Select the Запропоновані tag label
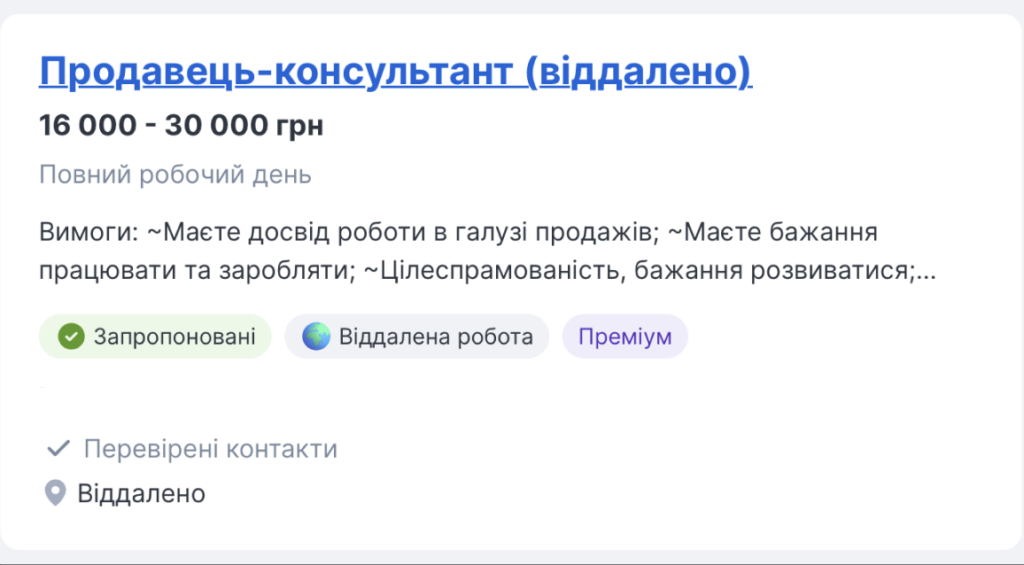1024x565 pixels. [174, 337]
